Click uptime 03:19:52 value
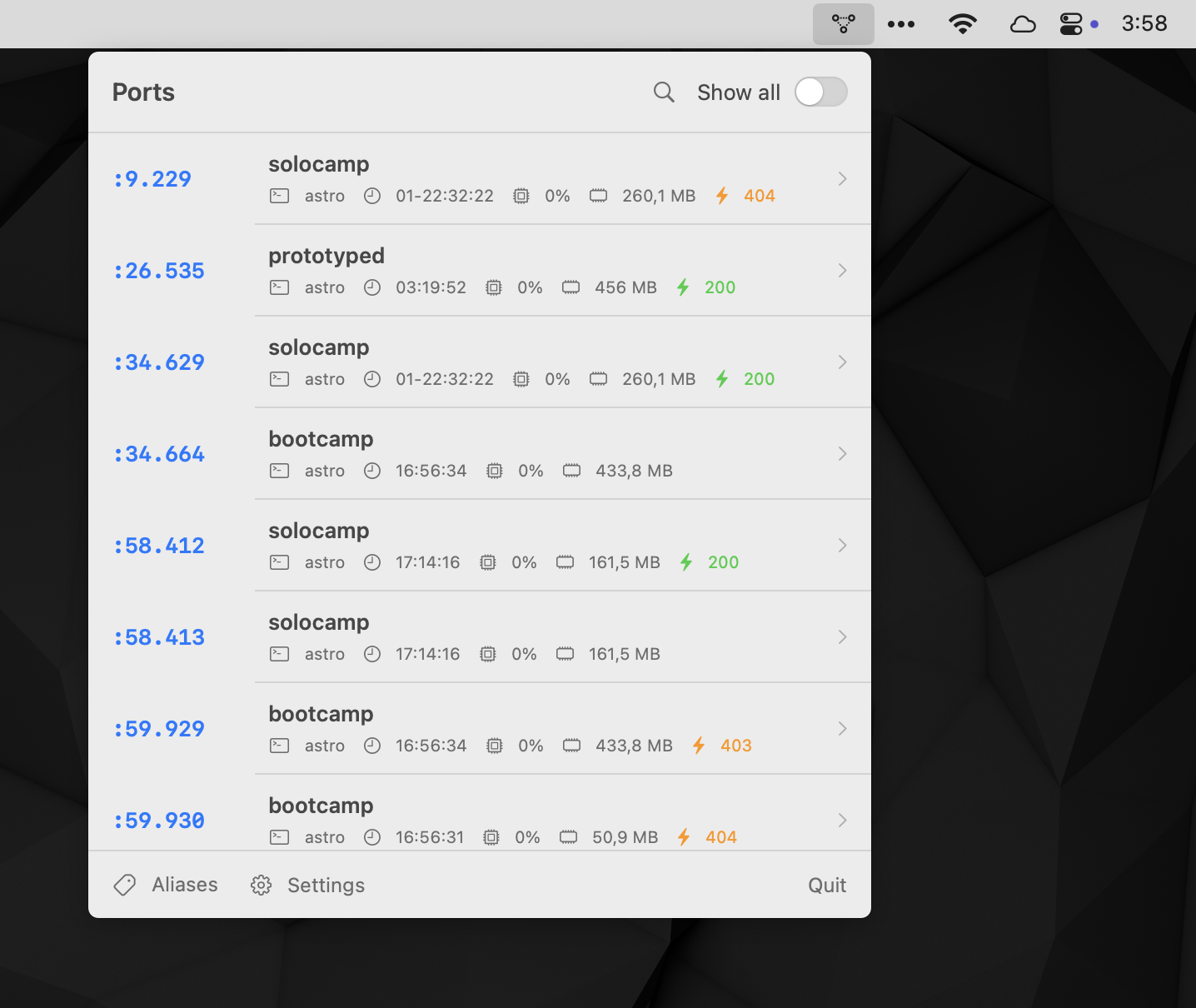 pyautogui.click(x=431, y=287)
